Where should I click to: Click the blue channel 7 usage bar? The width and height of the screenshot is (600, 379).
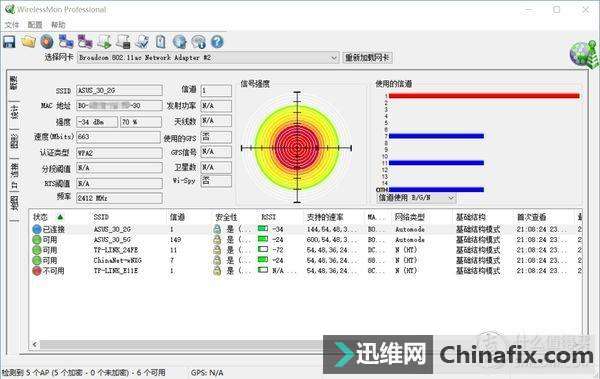click(436, 136)
